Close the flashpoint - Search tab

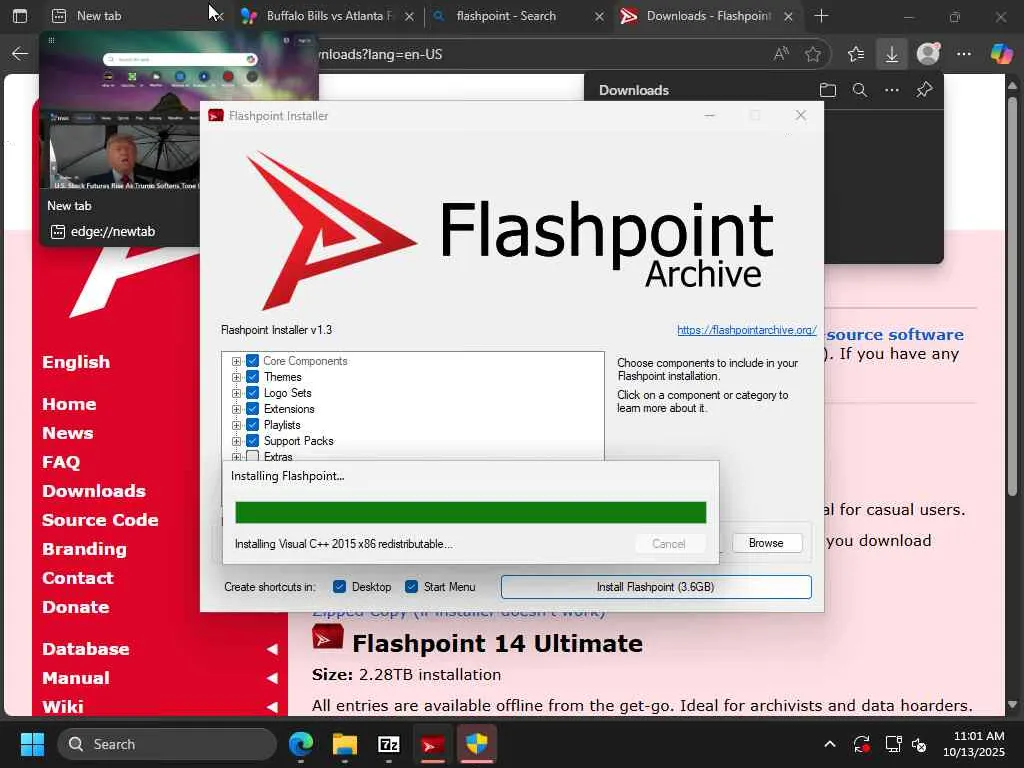tap(599, 16)
